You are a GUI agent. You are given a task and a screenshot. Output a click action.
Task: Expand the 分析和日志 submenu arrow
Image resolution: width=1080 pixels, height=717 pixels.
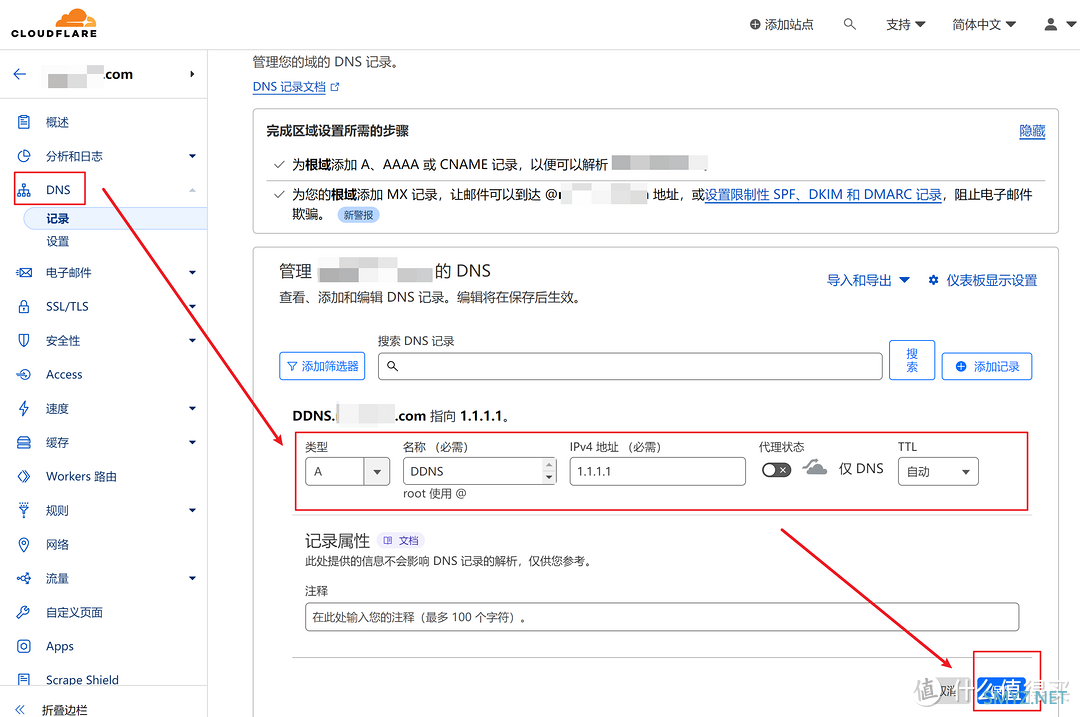(192, 156)
